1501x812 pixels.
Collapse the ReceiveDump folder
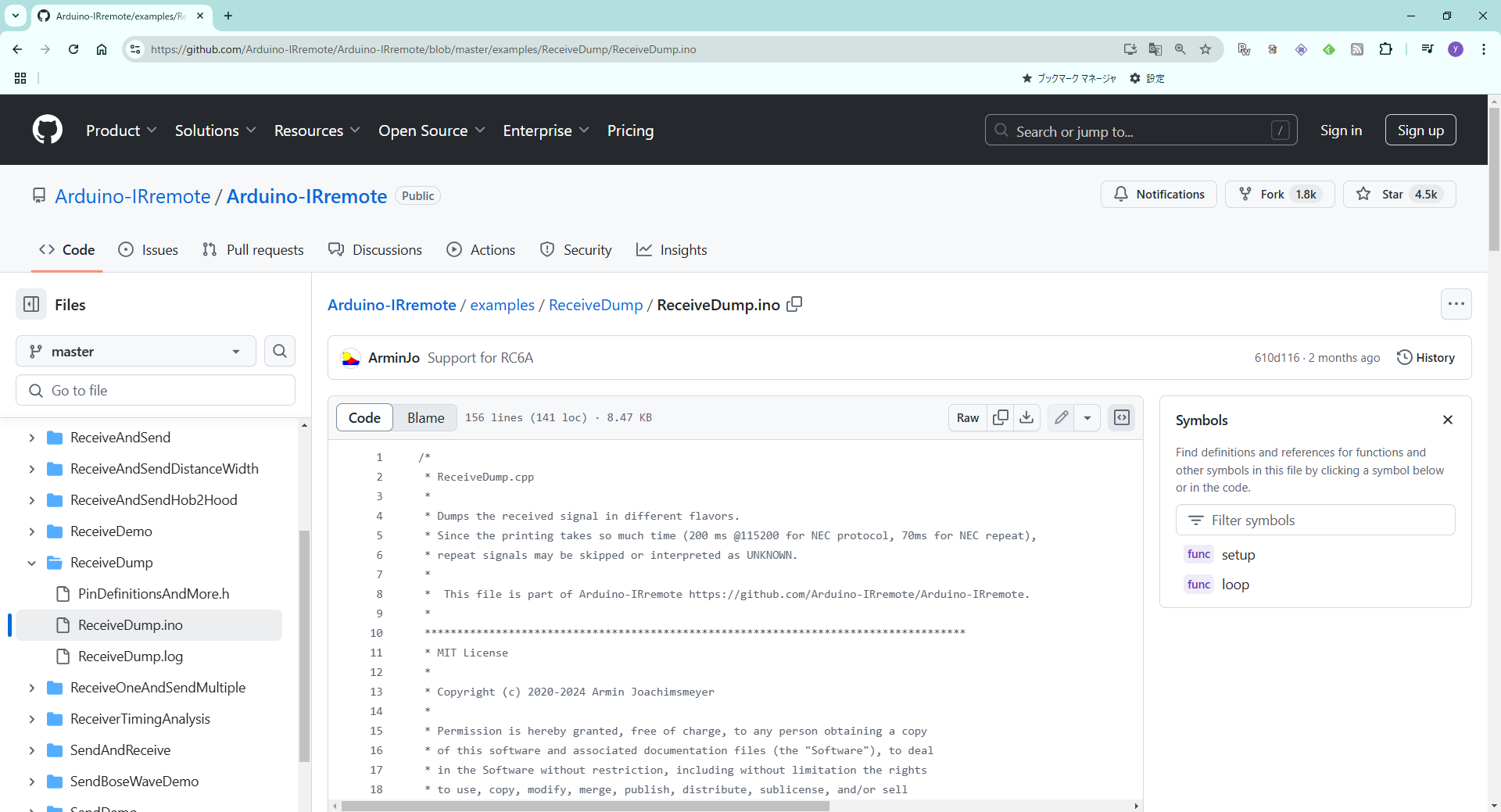(32, 563)
